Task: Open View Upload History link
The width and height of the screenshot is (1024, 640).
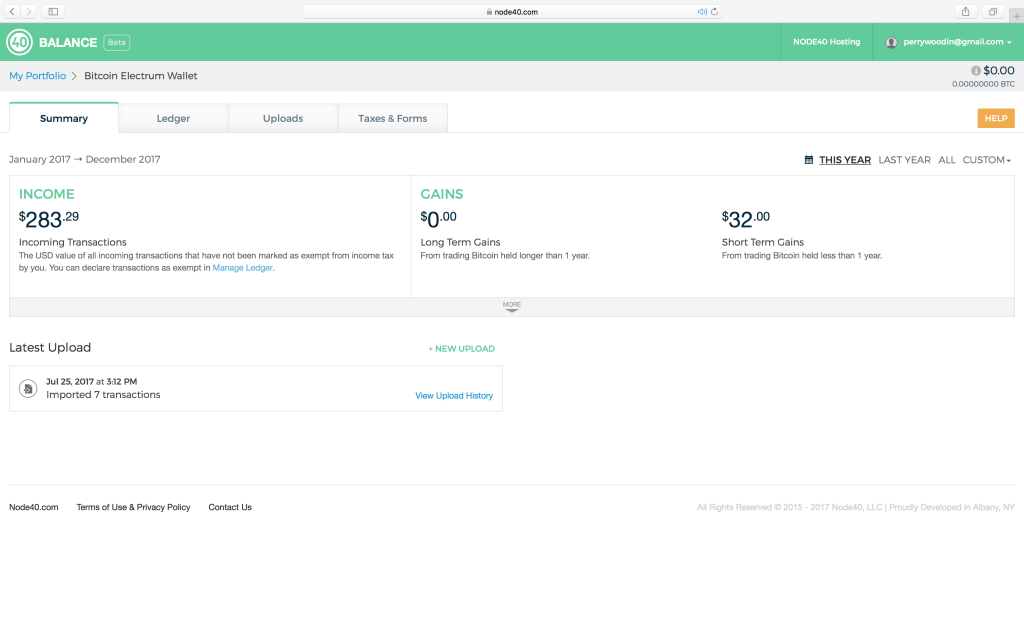Action: pyautogui.click(x=454, y=396)
